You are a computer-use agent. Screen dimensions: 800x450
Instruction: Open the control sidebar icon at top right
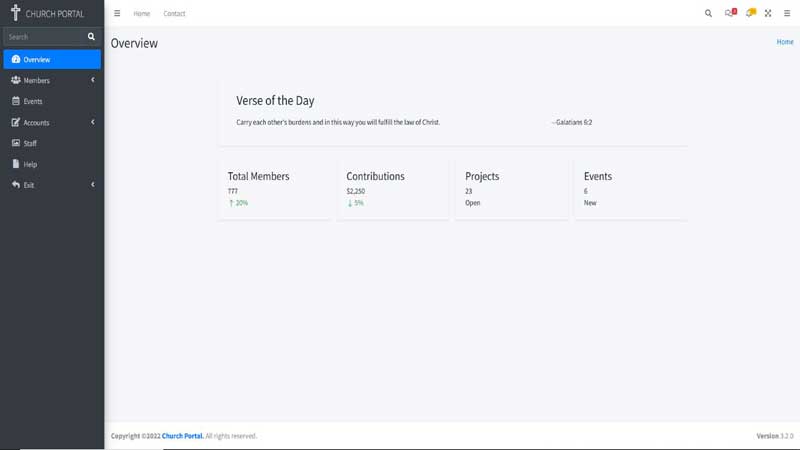pos(787,14)
